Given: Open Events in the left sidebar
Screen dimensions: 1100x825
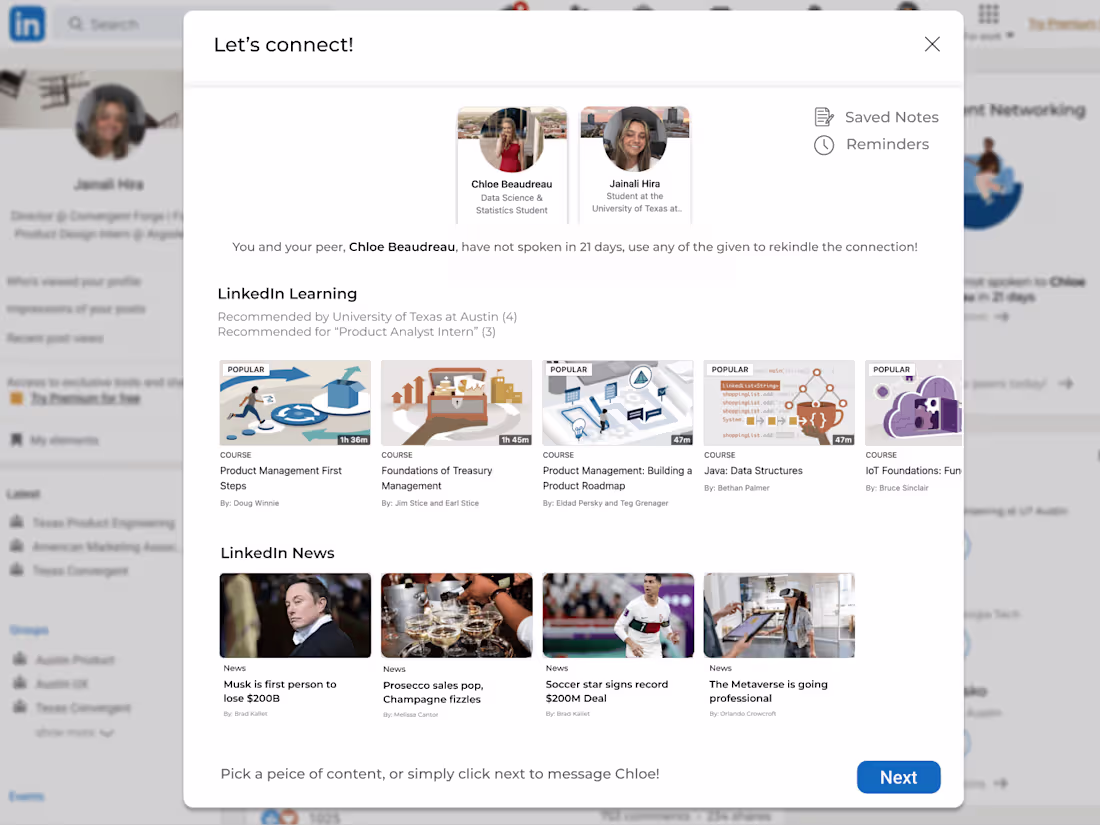Looking at the screenshot, I should pos(26,796).
